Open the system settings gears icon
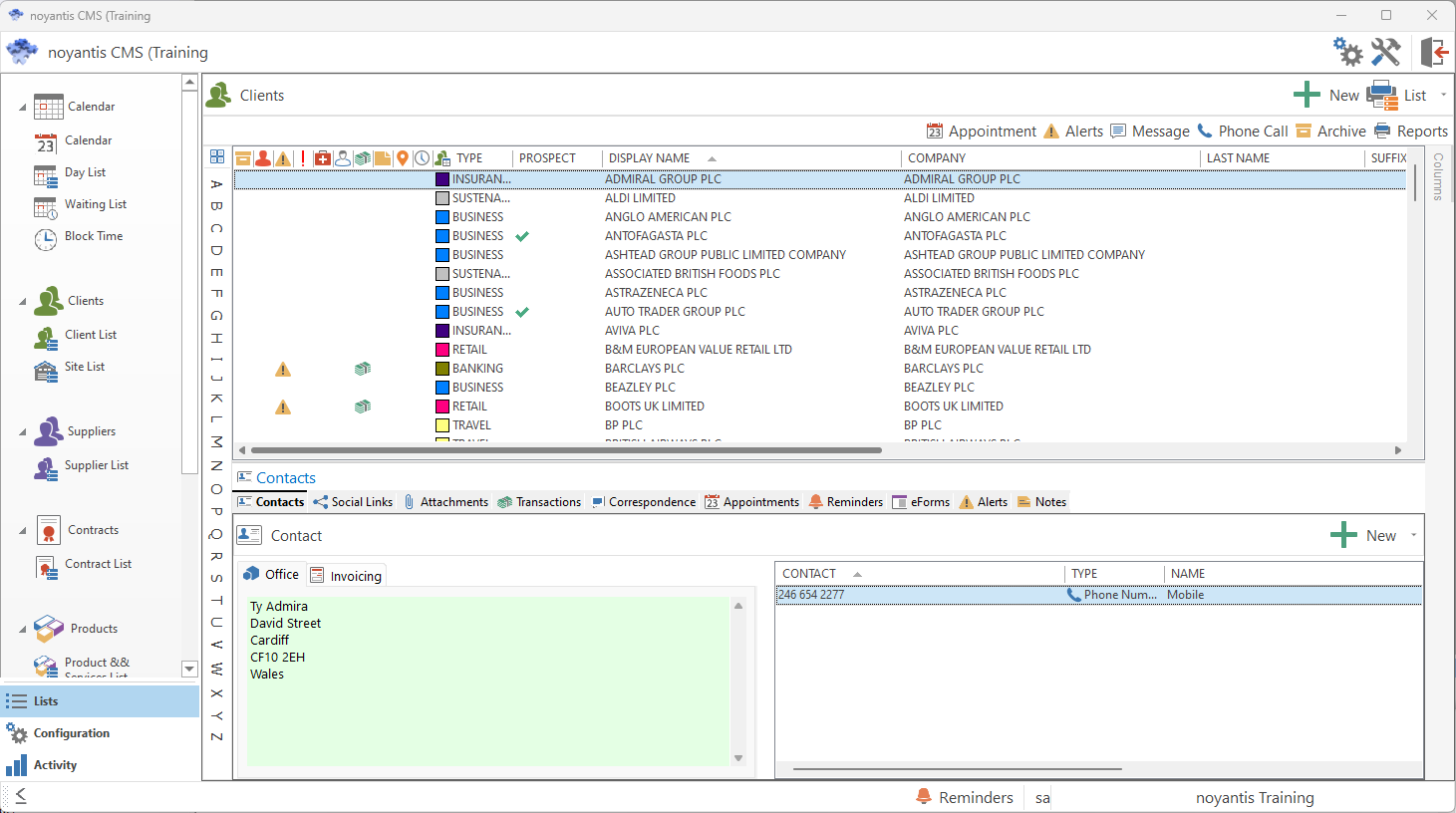The width and height of the screenshot is (1456, 813). pyautogui.click(x=1347, y=52)
